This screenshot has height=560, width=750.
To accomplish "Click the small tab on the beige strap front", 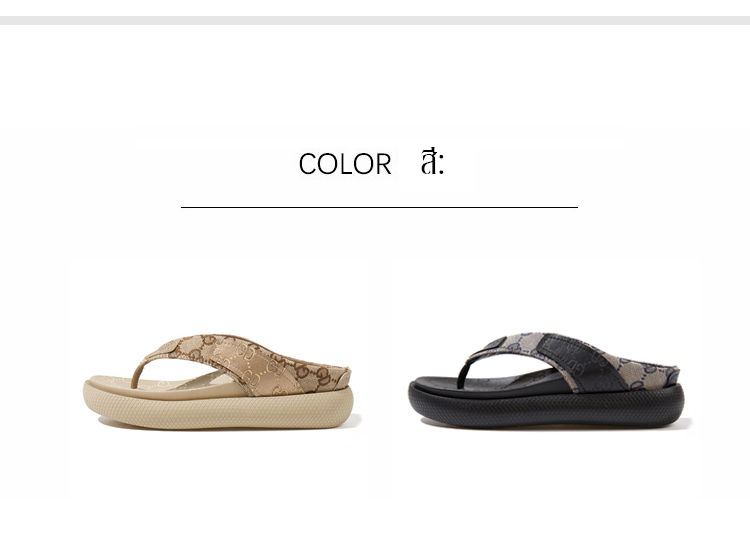I will tap(171, 347).
